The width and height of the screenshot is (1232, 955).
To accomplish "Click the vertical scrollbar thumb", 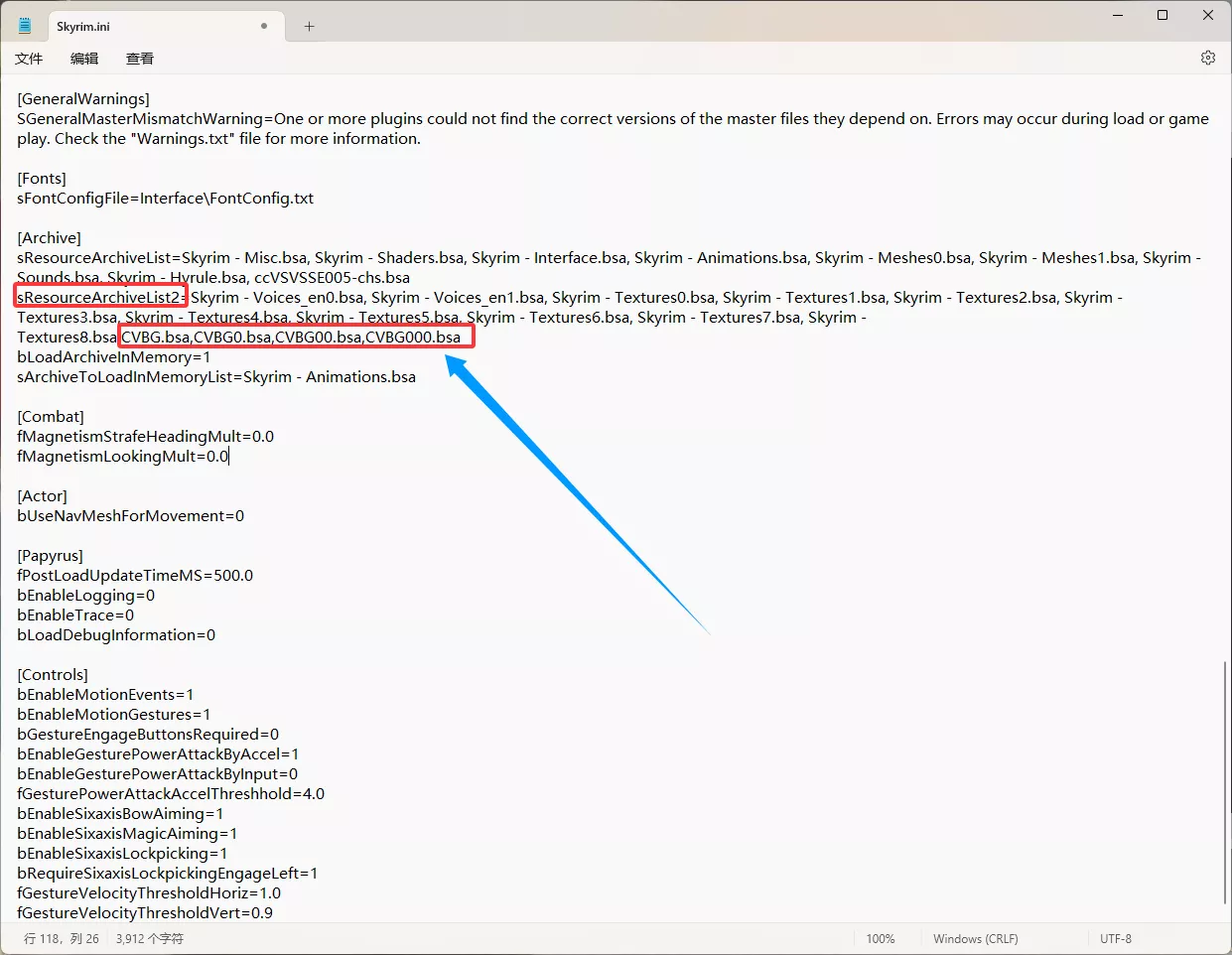I will pyautogui.click(x=1225, y=784).
